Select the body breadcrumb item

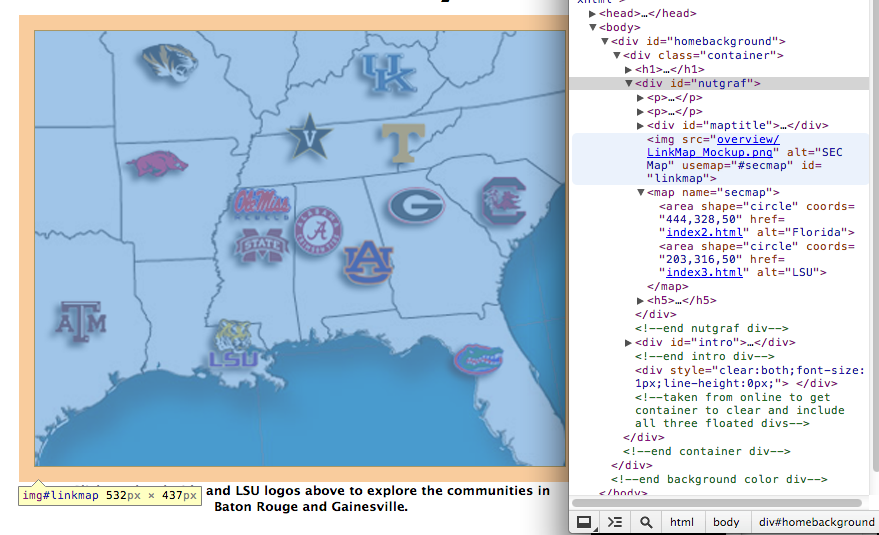[726, 522]
